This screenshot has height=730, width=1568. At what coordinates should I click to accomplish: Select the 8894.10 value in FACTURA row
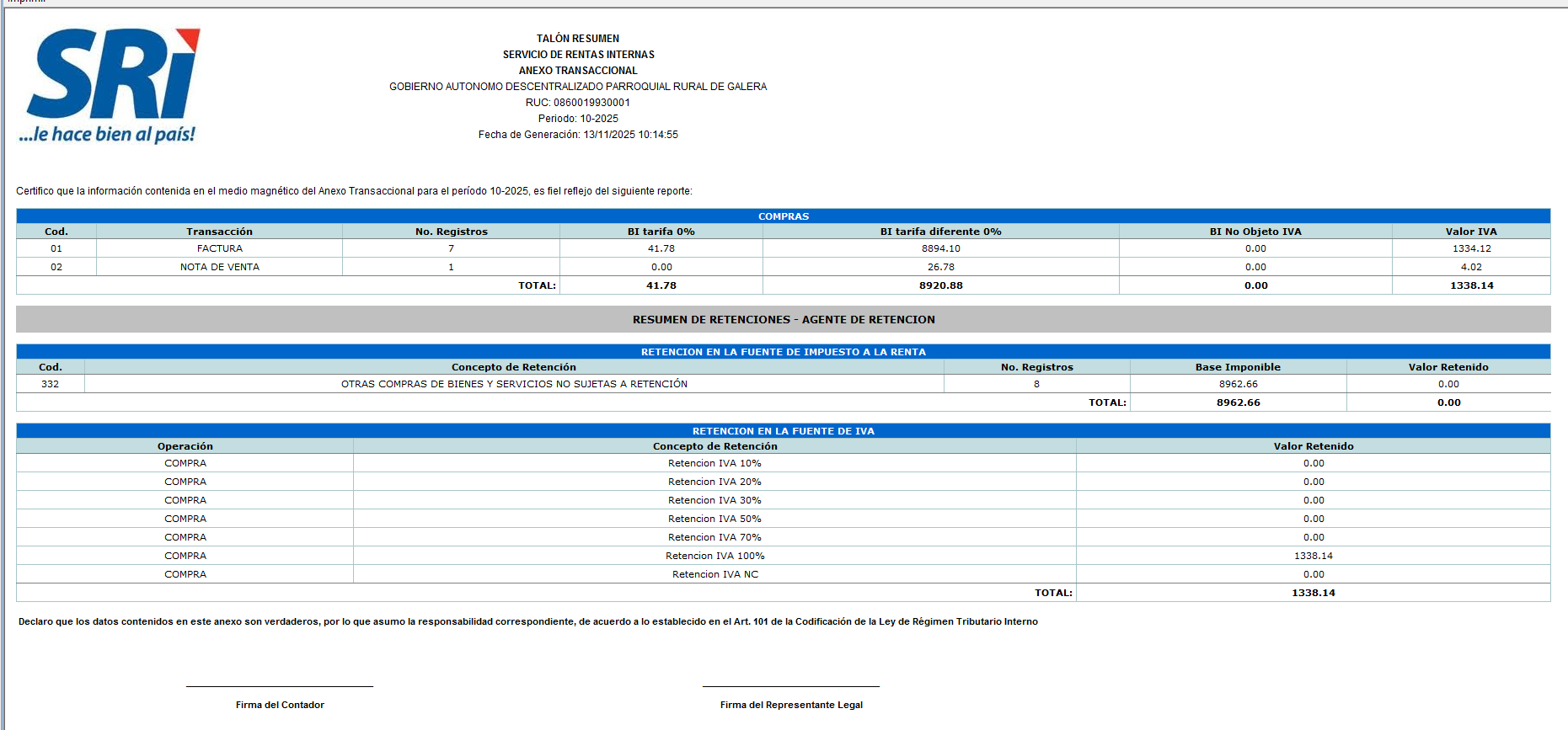point(940,248)
